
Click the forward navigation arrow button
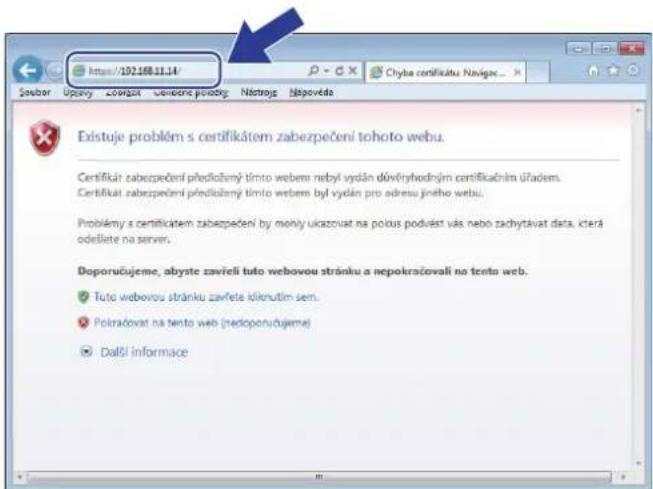tap(55, 71)
